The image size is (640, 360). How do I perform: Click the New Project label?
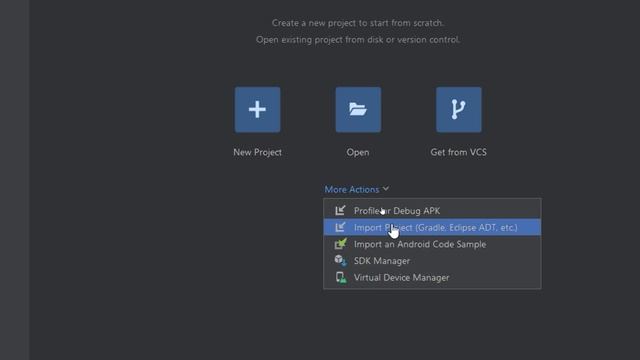(x=258, y=152)
